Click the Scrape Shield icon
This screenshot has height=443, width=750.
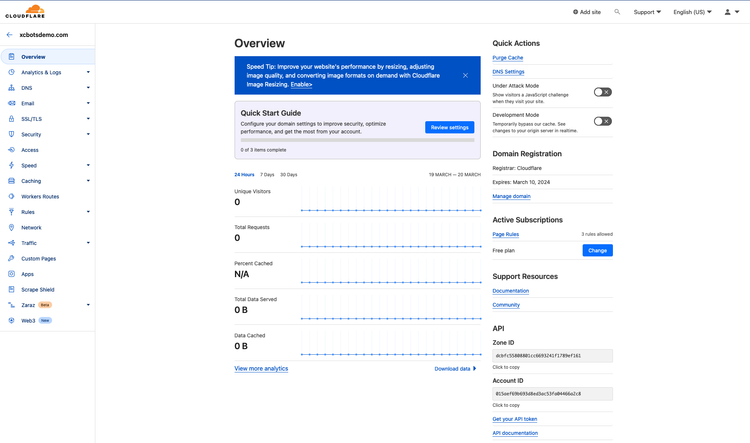click(11, 289)
